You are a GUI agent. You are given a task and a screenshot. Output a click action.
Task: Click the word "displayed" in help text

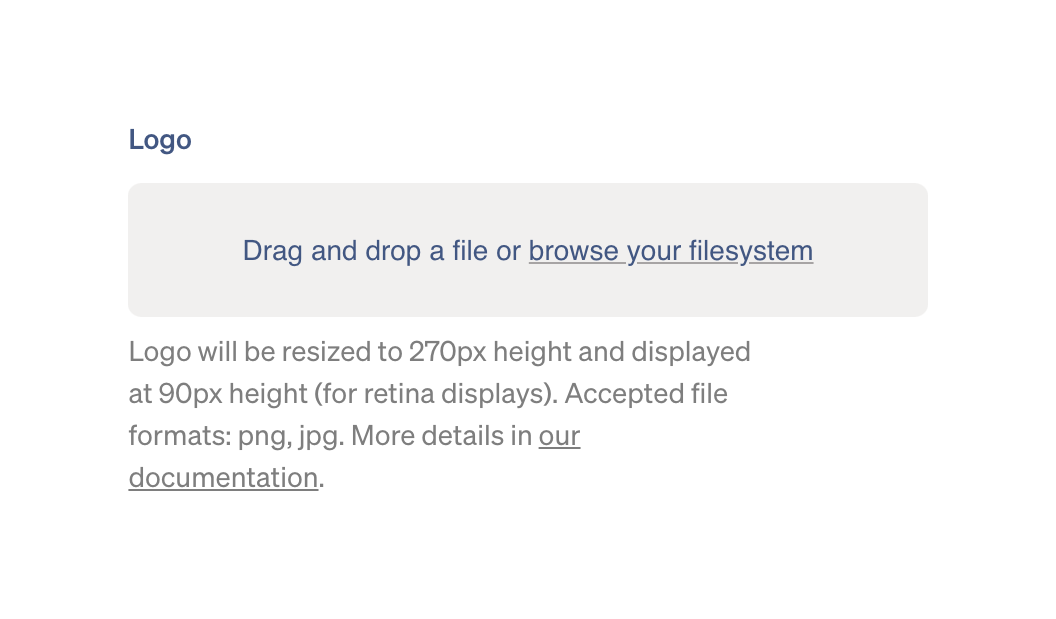tap(690, 352)
